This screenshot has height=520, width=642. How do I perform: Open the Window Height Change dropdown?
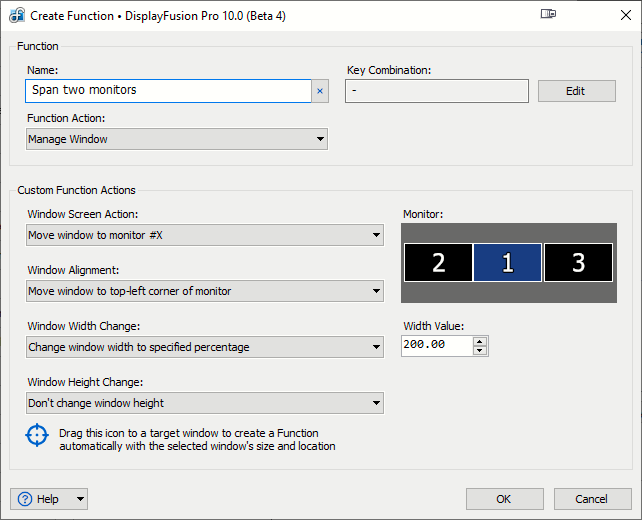(205, 403)
